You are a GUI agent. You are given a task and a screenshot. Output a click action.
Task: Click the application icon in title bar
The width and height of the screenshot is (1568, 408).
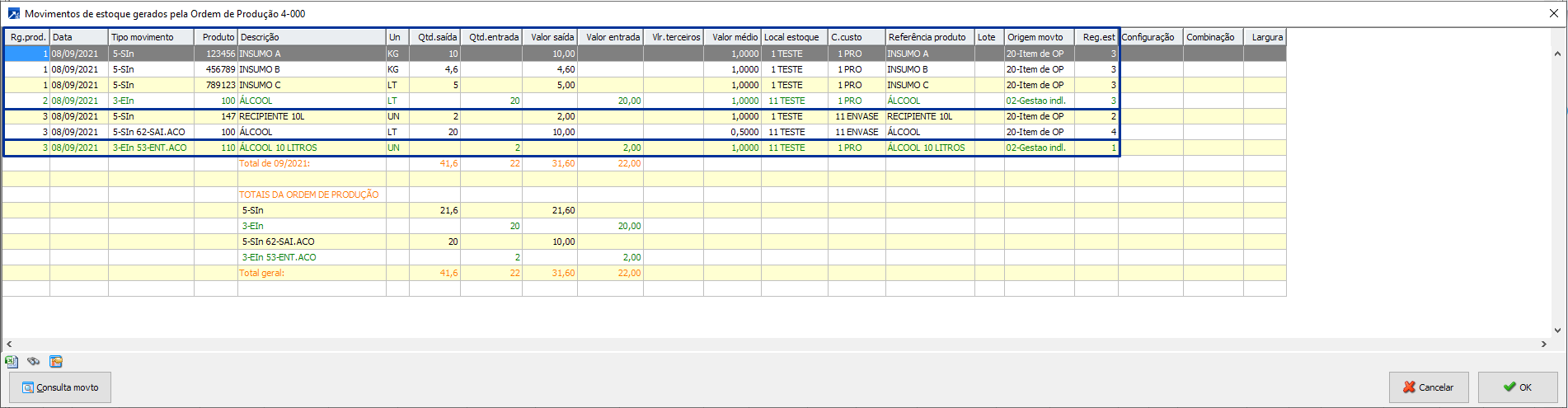tap(13, 14)
